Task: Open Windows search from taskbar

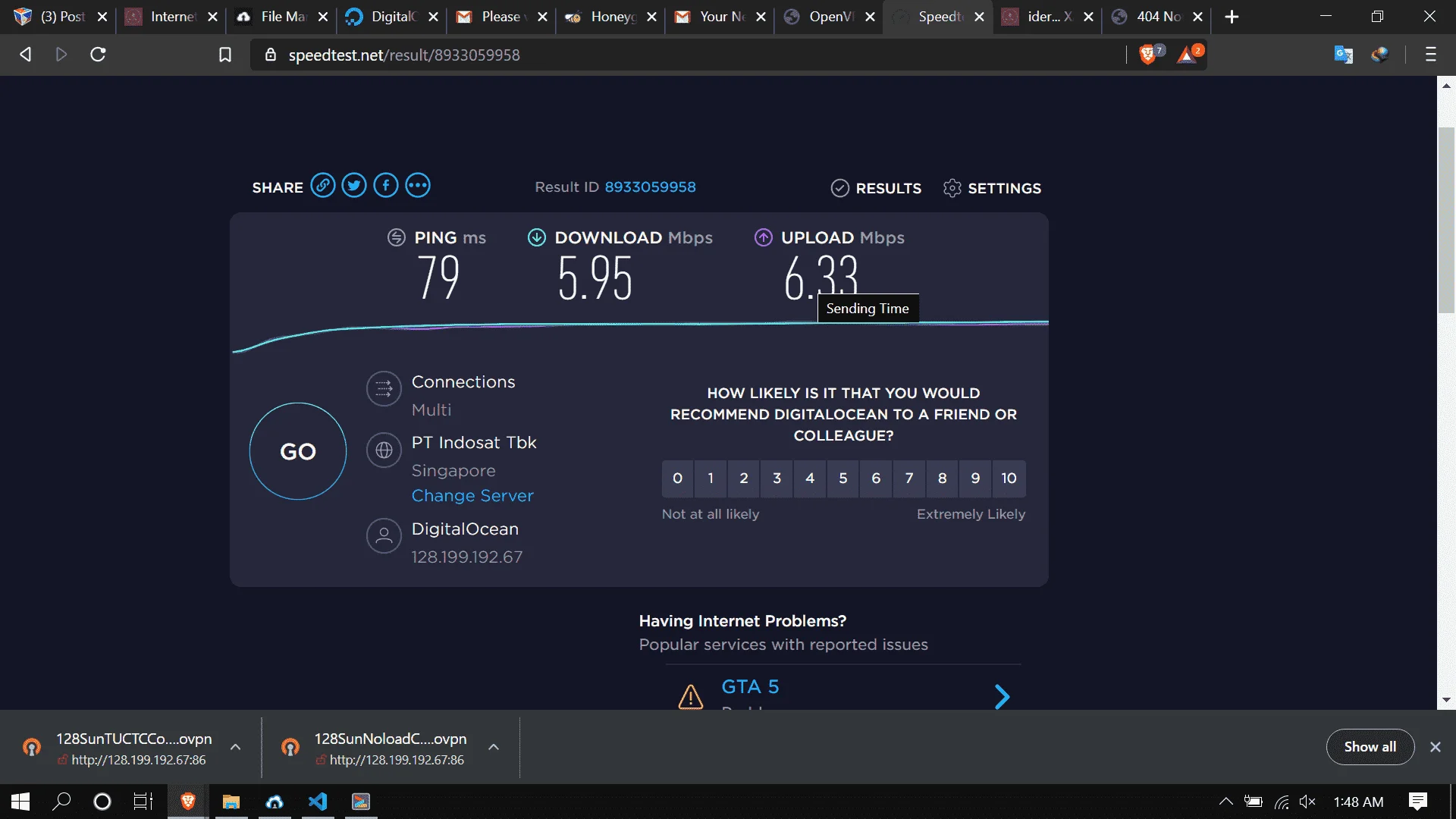Action: point(61,802)
